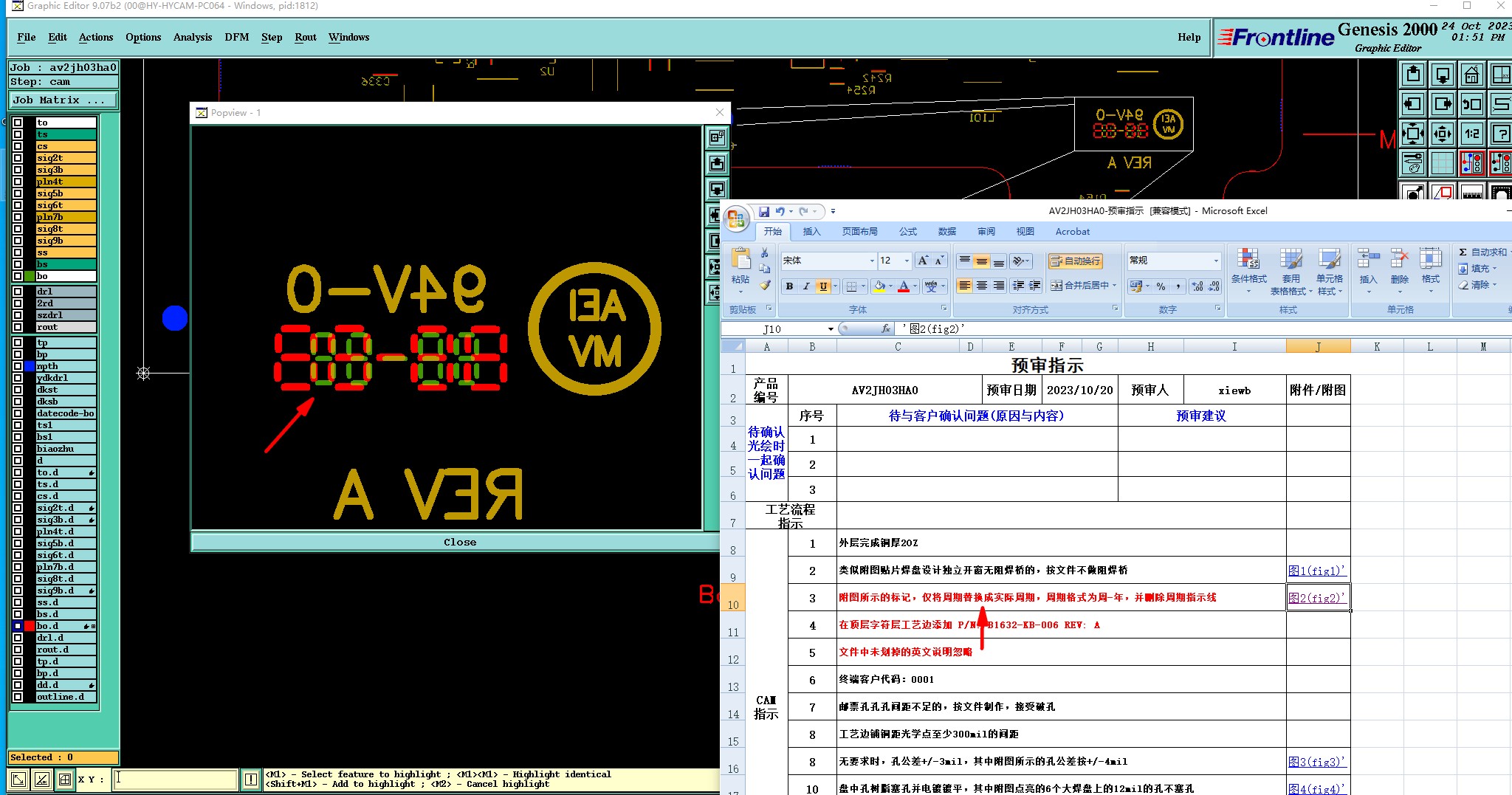Toggle the checkbox for layer bo.d
The width and height of the screenshot is (1512, 795).
(x=18, y=626)
